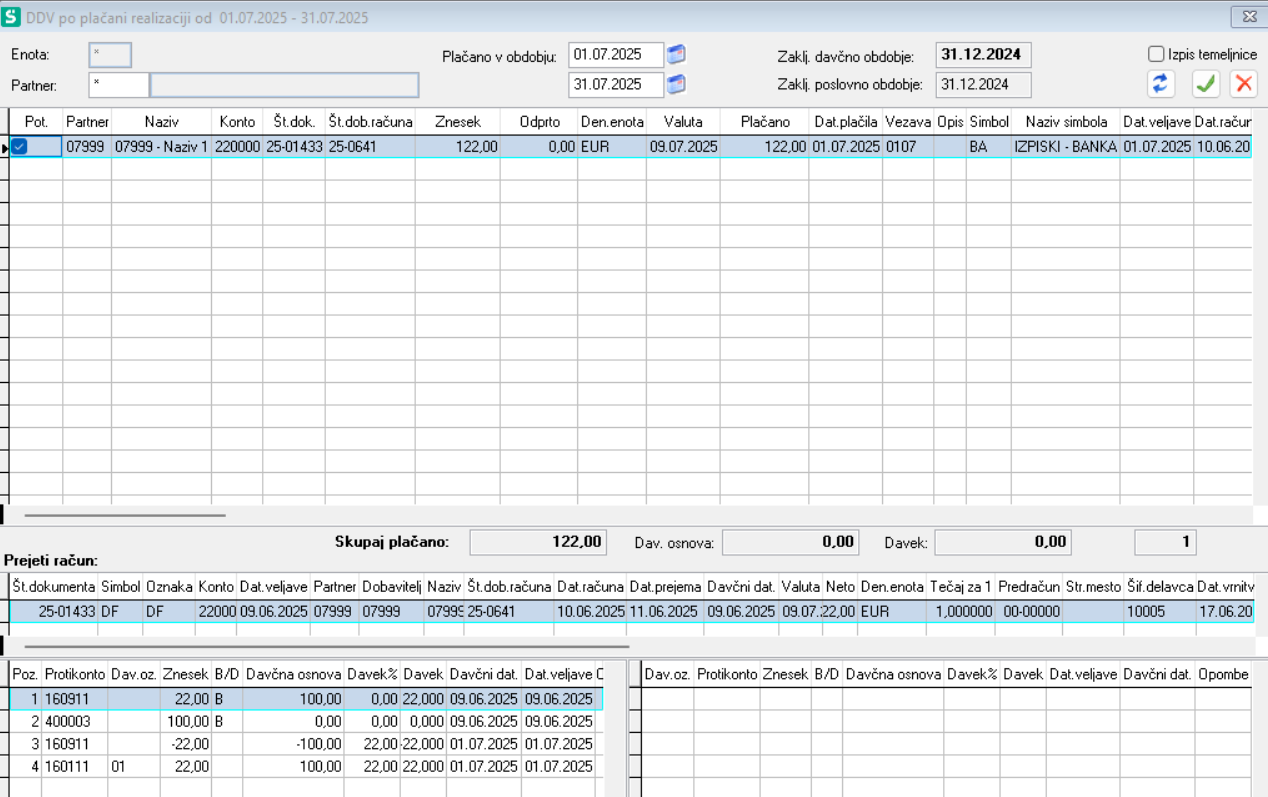
Task: Confirm with the green checkmark icon
Action: 1206,84
